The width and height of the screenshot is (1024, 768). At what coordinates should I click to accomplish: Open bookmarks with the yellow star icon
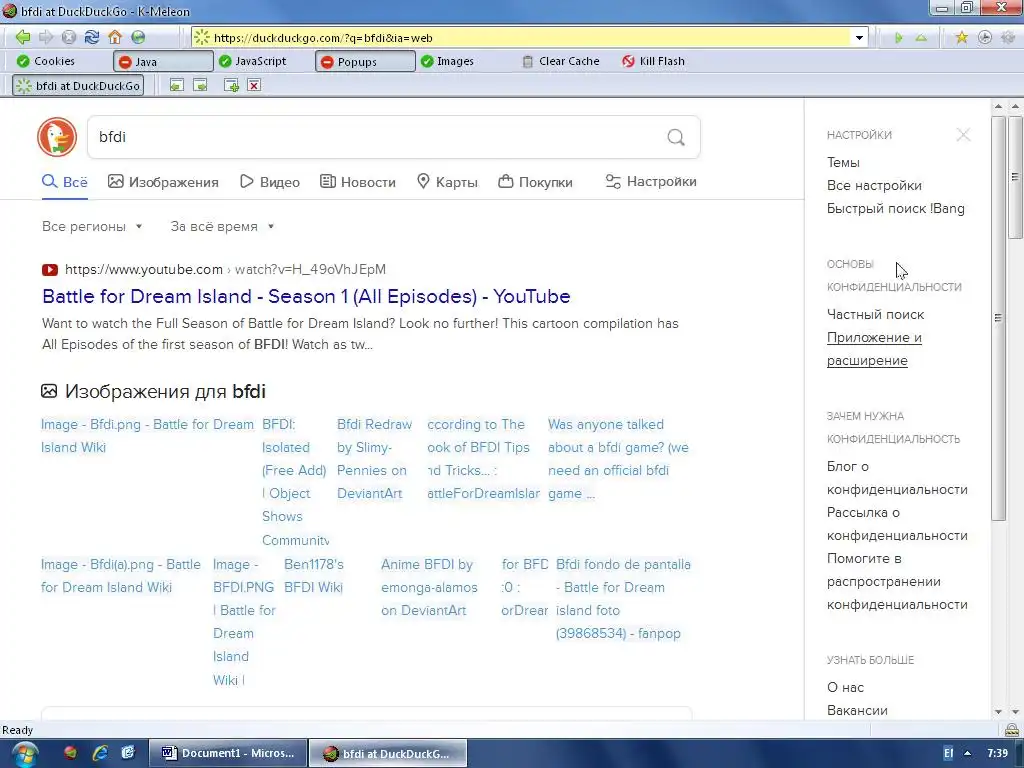(x=961, y=38)
